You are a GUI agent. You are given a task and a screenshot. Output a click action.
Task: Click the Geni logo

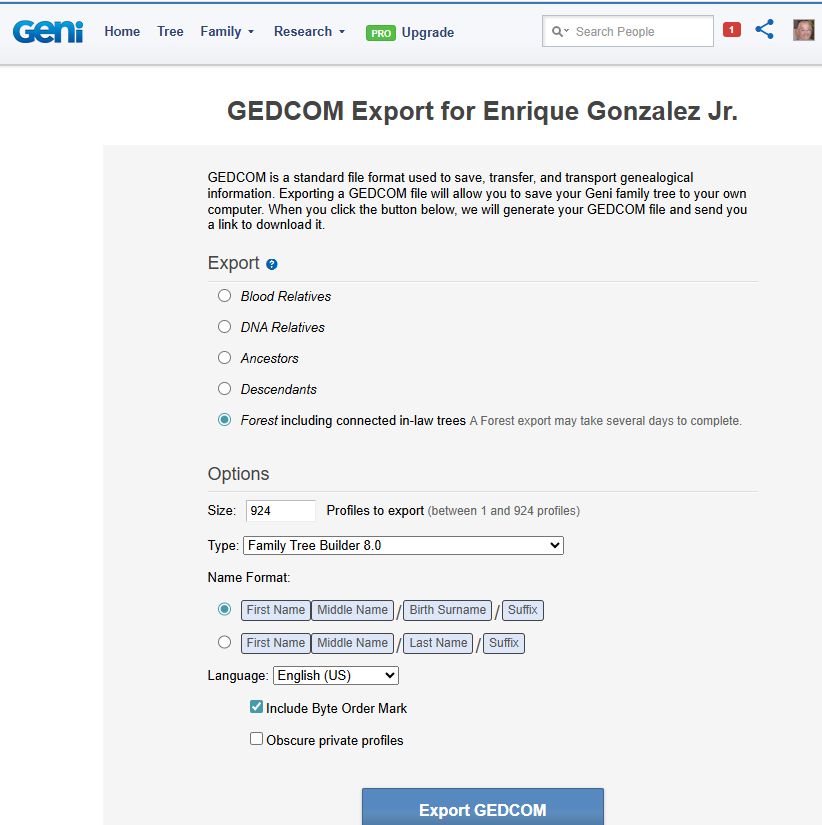point(48,31)
